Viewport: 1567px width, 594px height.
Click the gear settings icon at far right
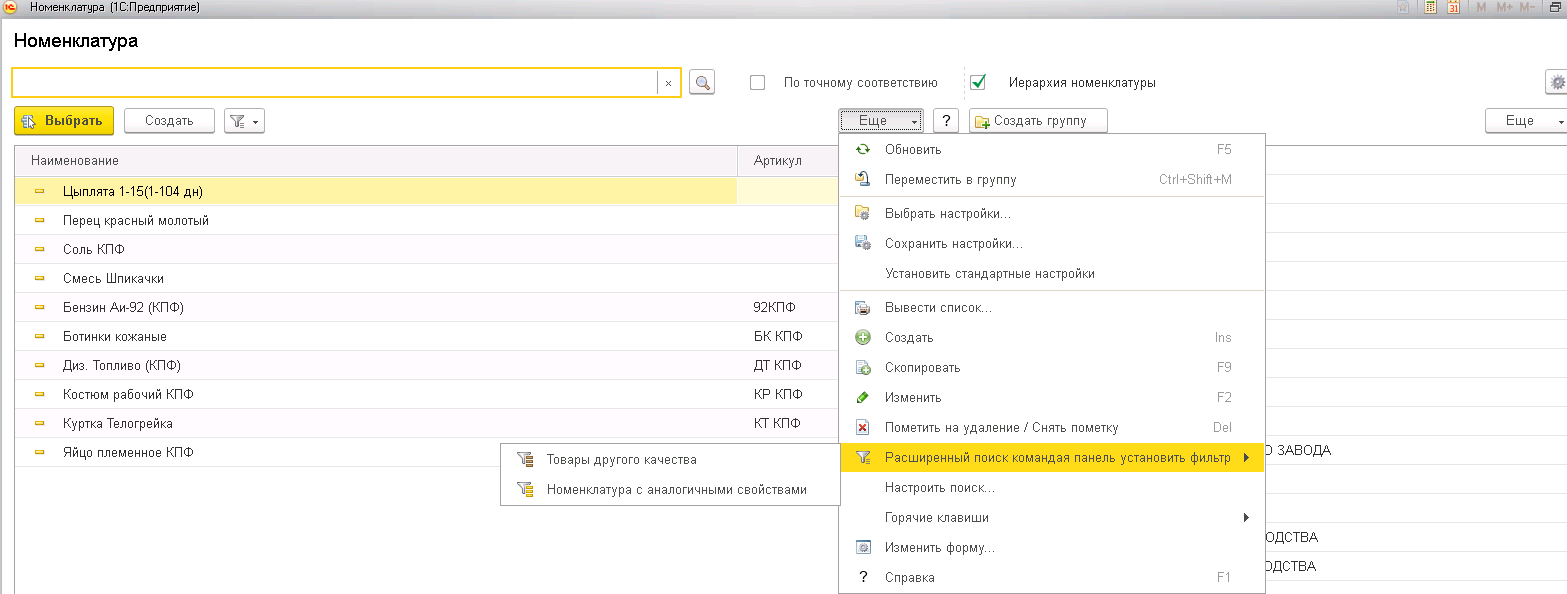tap(1556, 83)
